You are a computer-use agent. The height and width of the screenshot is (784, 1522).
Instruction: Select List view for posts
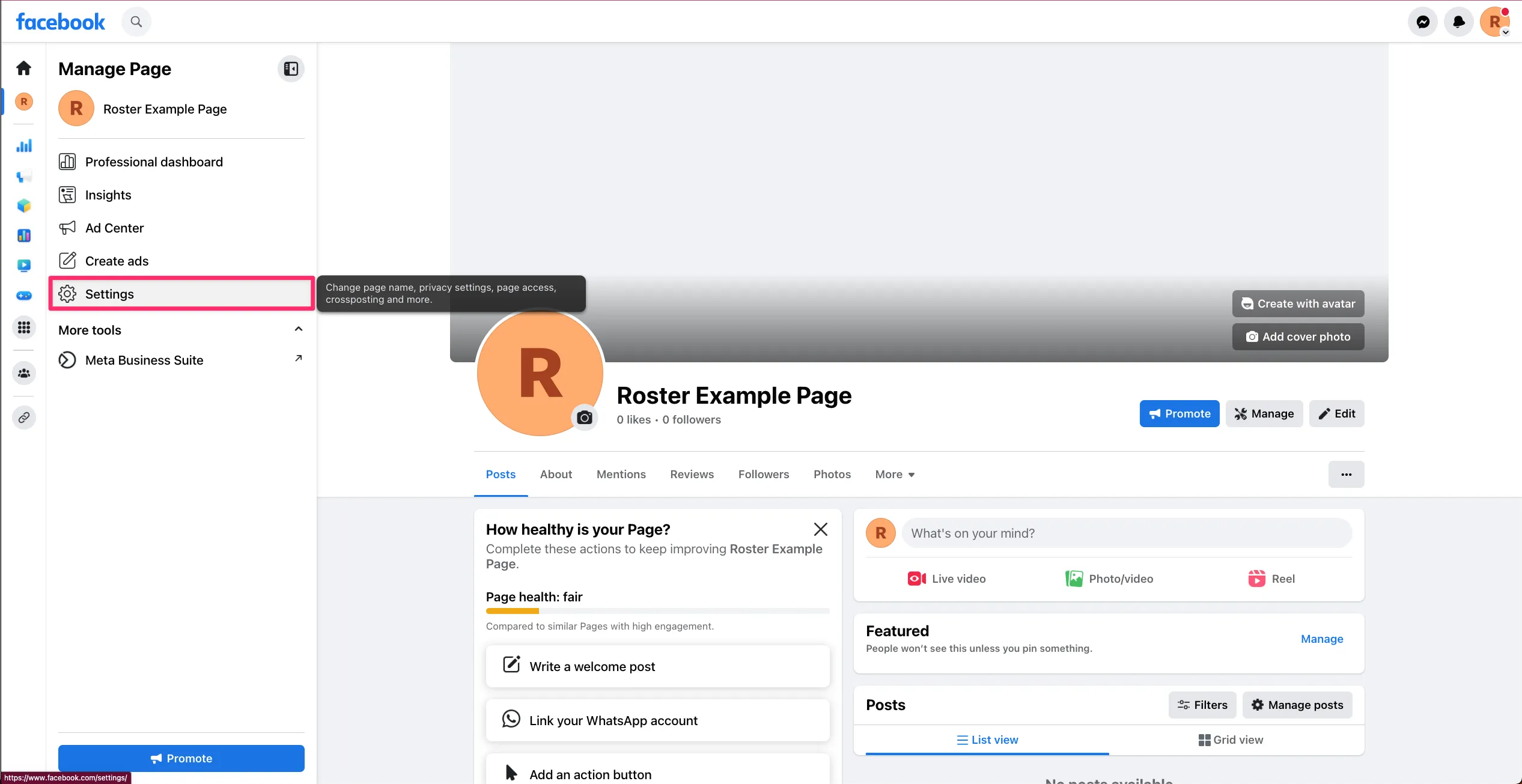point(987,740)
